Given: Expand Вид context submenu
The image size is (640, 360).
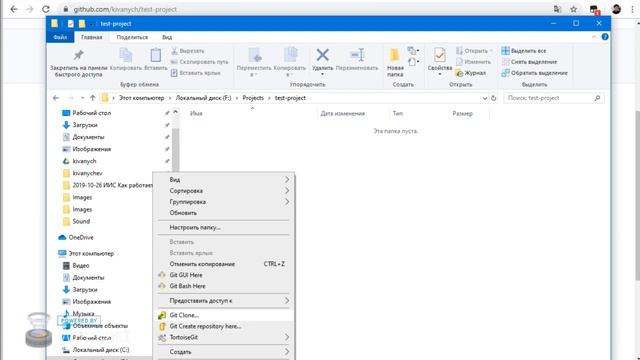Looking at the screenshot, I should (224, 180).
